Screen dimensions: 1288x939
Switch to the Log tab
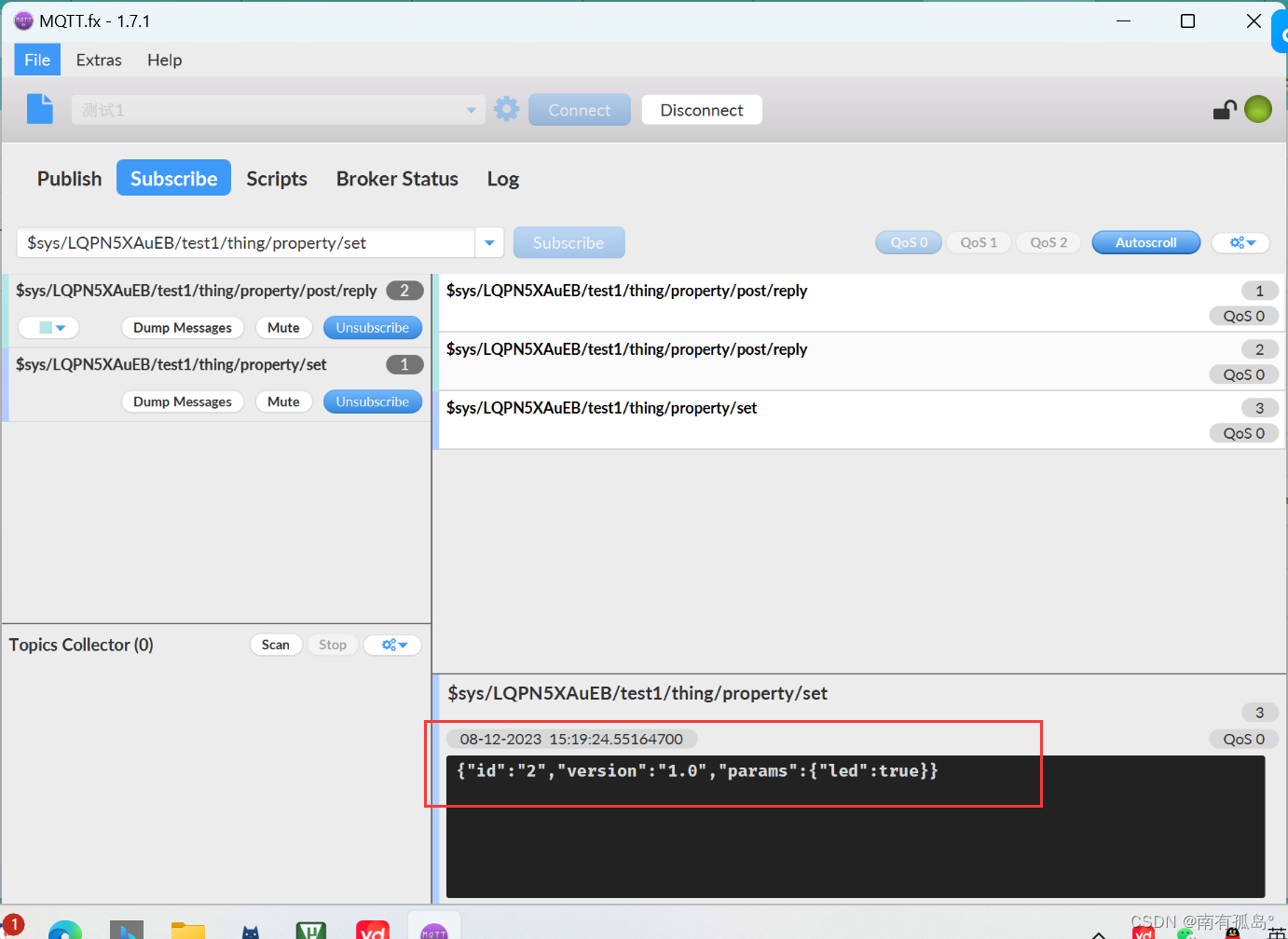tap(502, 178)
